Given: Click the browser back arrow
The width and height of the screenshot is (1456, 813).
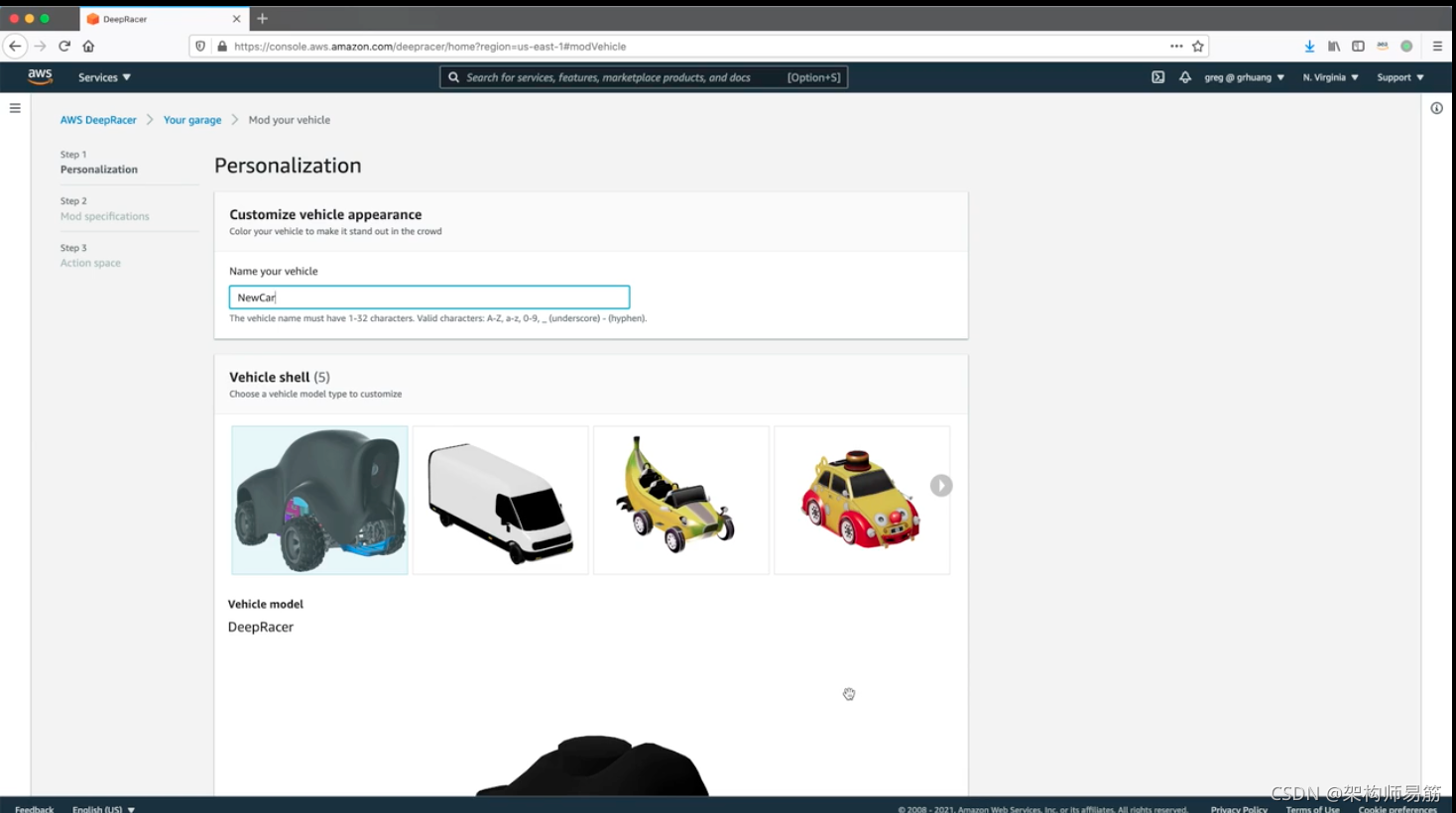Looking at the screenshot, I should [15, 46].
